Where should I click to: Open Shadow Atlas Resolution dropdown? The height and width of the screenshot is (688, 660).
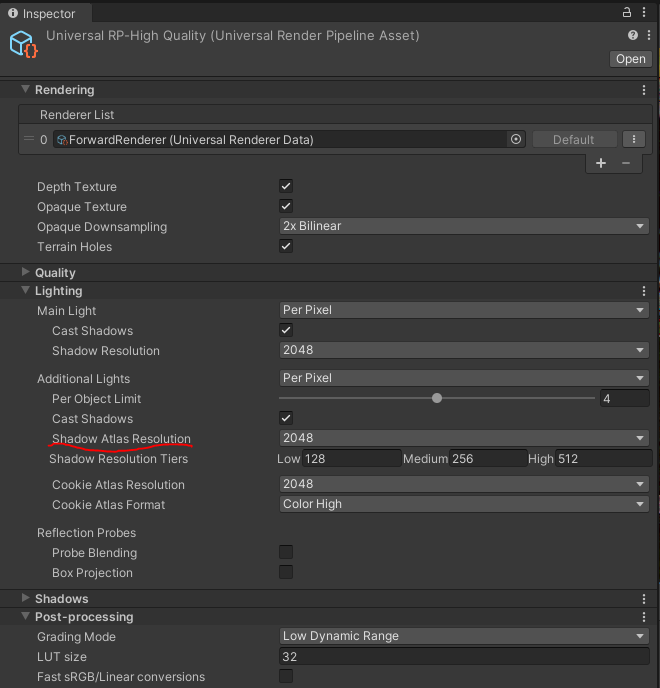[464, 438]
